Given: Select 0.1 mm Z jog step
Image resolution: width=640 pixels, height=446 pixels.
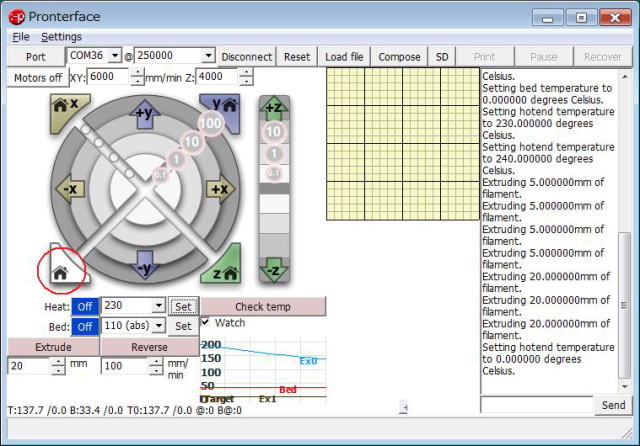Looking at the screenshot, I should 273,173.
